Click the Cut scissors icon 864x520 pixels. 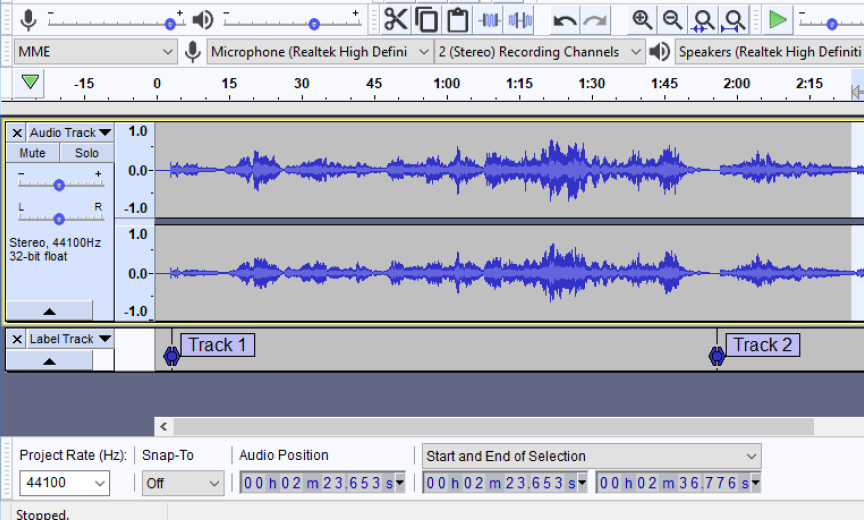pos(396,20)
